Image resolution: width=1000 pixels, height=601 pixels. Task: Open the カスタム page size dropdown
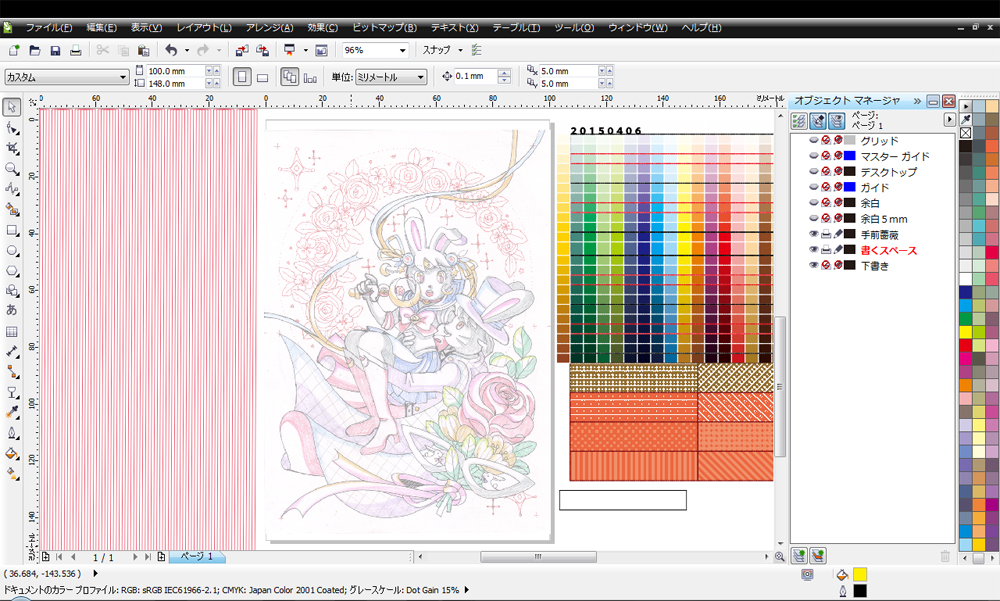click(x=123, y=77)
